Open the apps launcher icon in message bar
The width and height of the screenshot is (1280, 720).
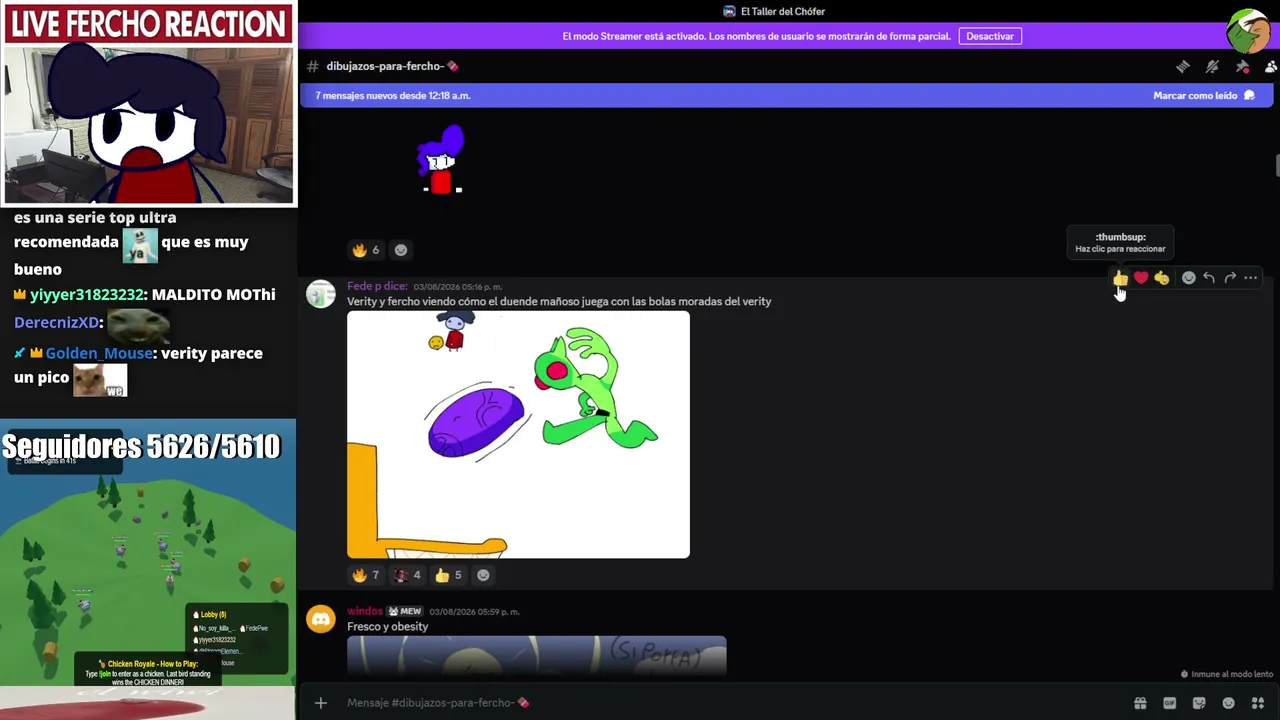(1258, 703)
